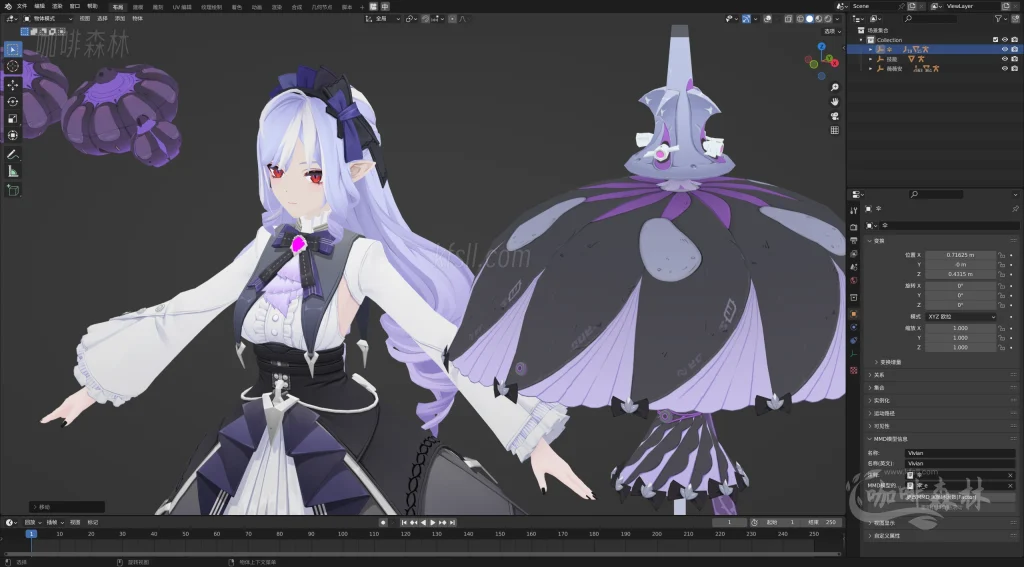This screenshot has height=567, width=1024.
Task: Open the Object Constraints properties tab
Action: (854, 340)
